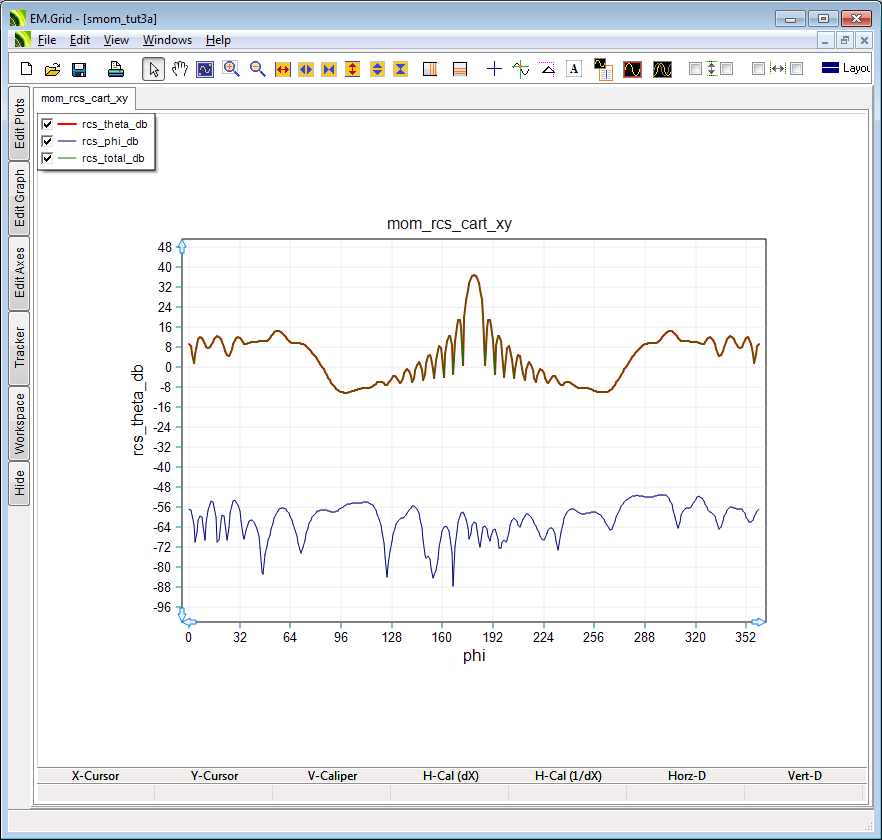882x840 pixels.
Task: Select the zoom out magnifier tool
Action: 257,69
